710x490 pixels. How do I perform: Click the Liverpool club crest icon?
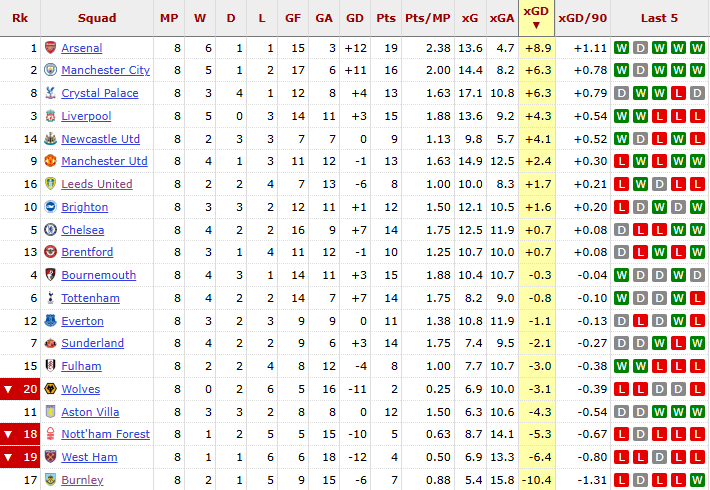point(50,116)
